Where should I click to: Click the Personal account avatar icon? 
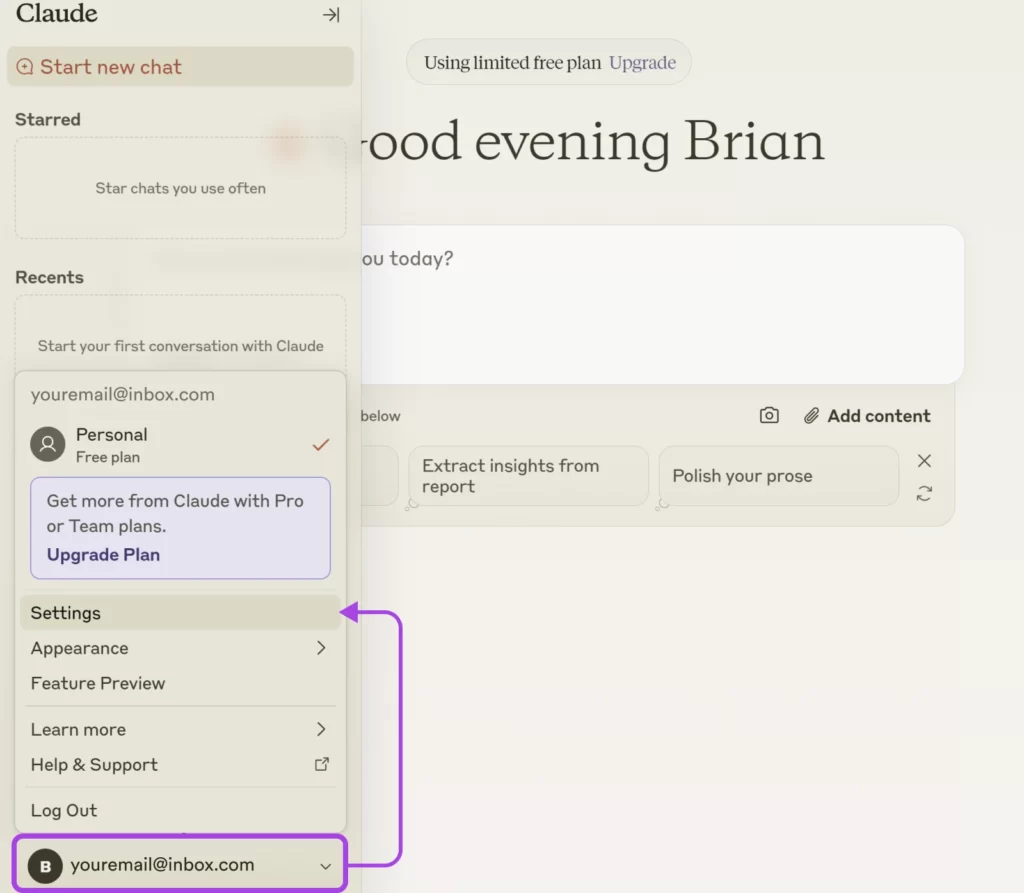point(48,445)
